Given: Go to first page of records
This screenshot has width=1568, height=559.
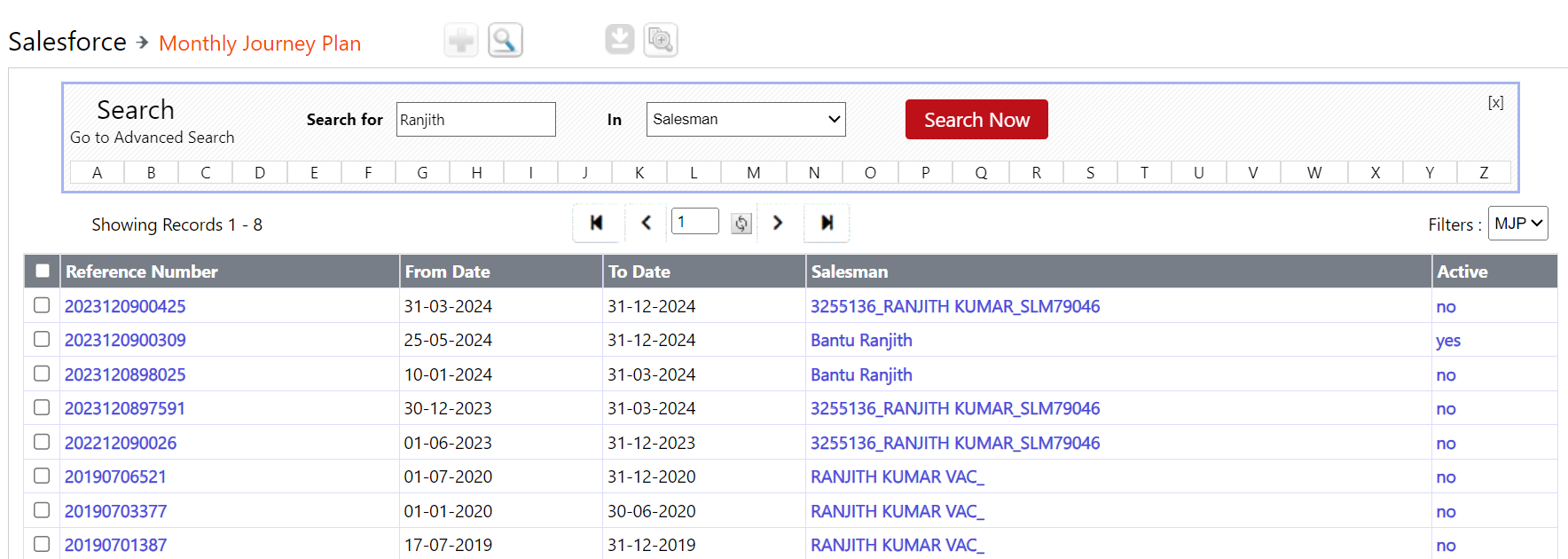Looking at the screenshot, I should (x=597, y=223).
